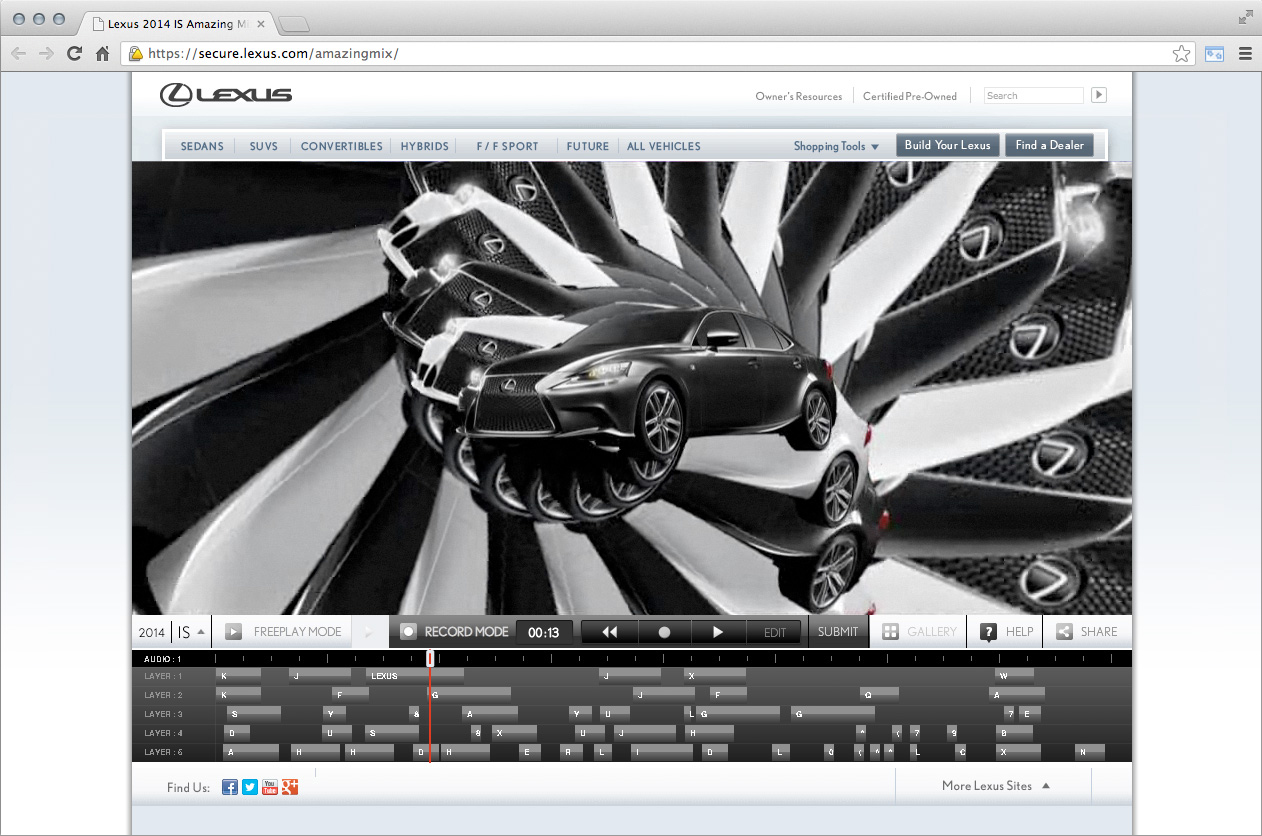Select the CONVERTIBLES navigation item
Image resolution: width=1262 pixels, height=836 pixels.
[x=341, y=146]
